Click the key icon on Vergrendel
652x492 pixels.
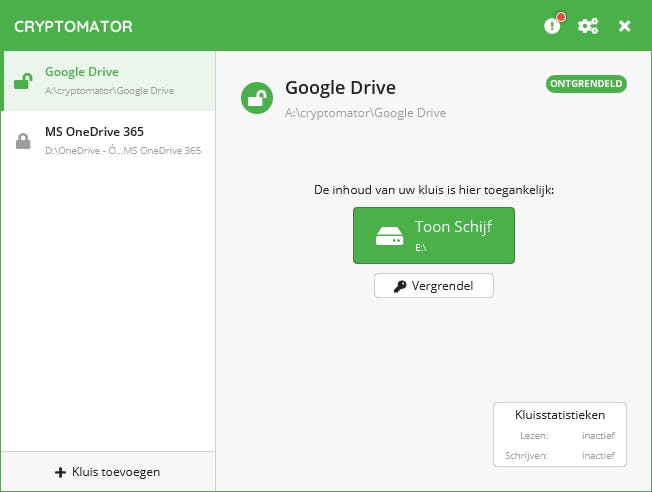[400, 286]
